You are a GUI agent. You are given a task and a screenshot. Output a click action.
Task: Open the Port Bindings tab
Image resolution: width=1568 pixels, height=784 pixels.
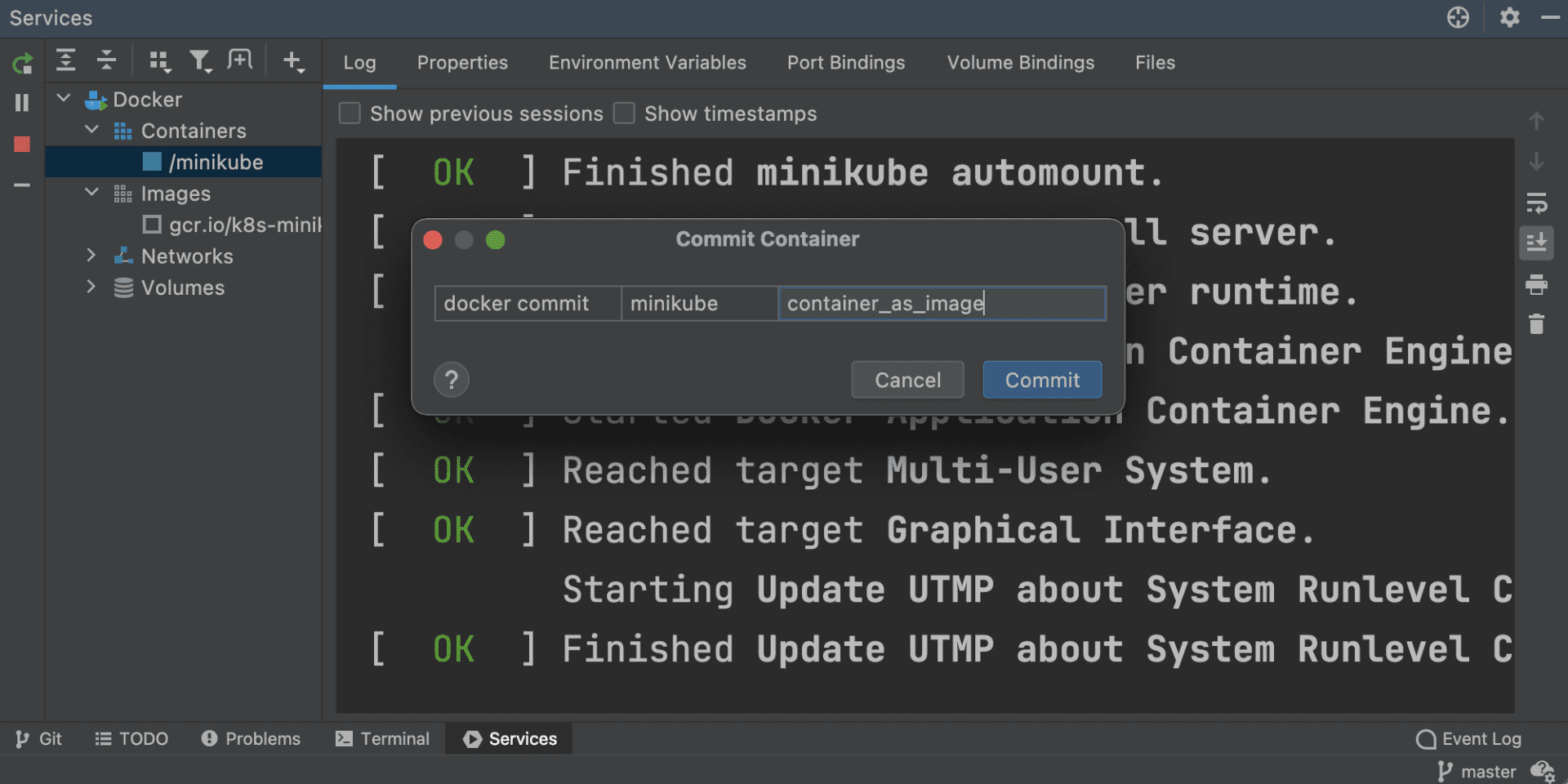click(846, 63)
